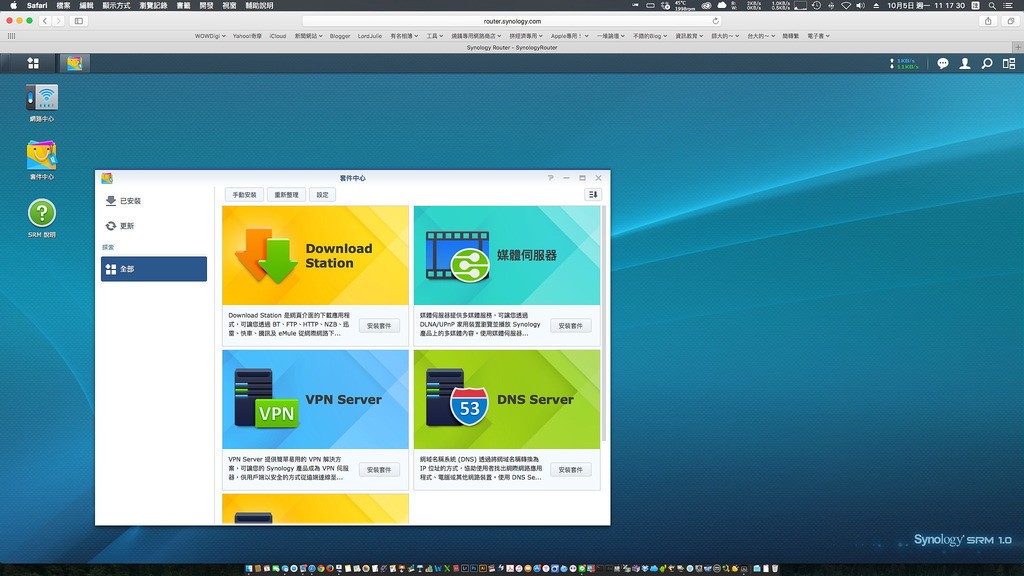This screenshot has width=1024, height=576.
Task: Open the SRM search magnifier icon
Action: click(x=987, y=63)
